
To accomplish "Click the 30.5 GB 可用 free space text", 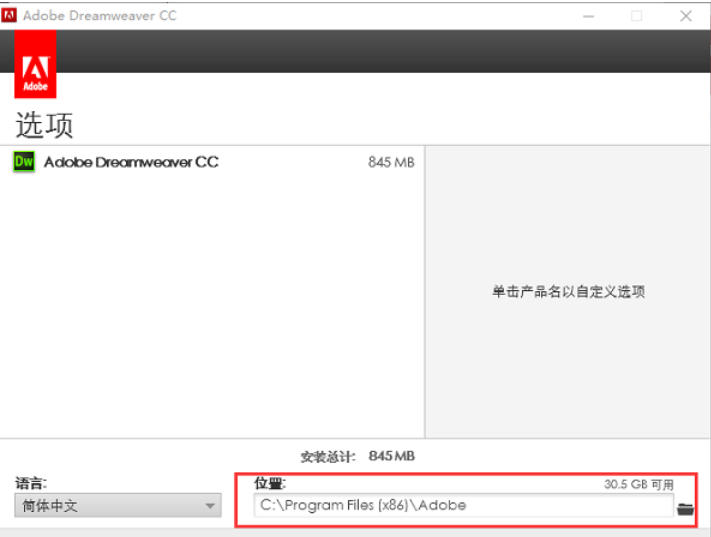I will click(x=638, y=484).
